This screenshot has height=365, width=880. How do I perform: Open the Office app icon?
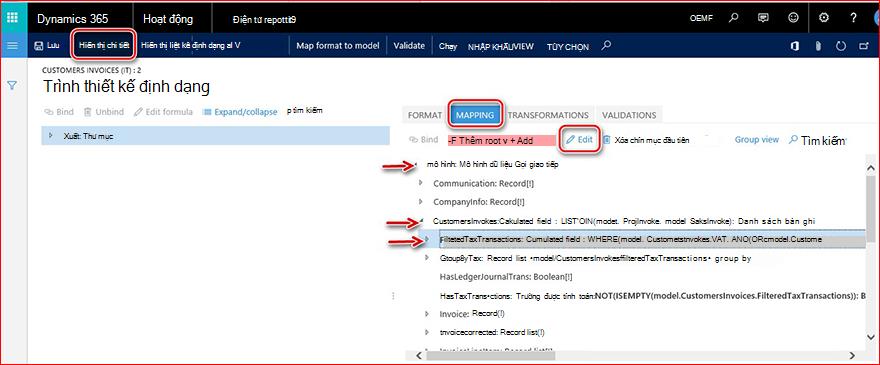(795, 46)
